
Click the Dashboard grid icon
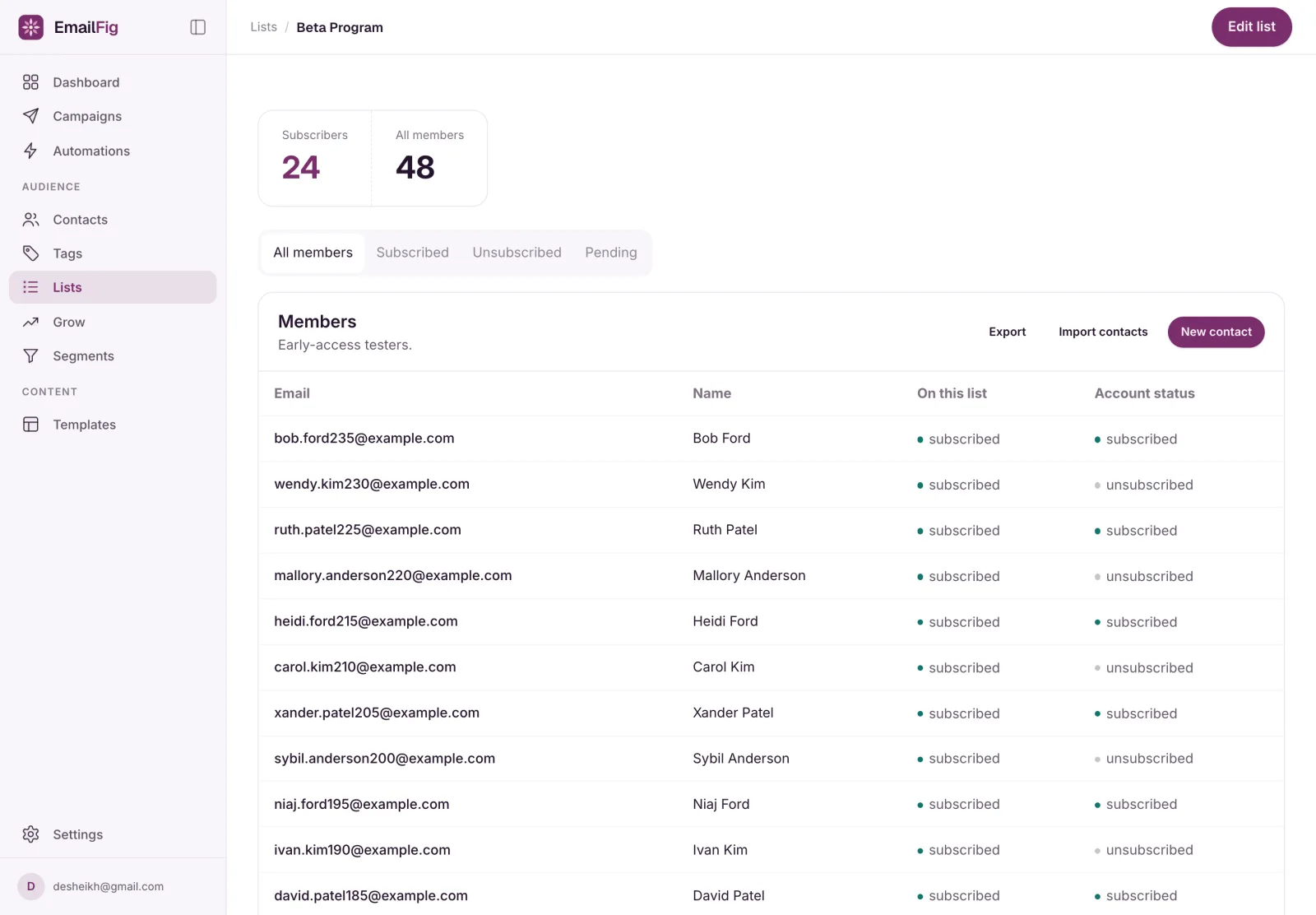tap(30, 82)
